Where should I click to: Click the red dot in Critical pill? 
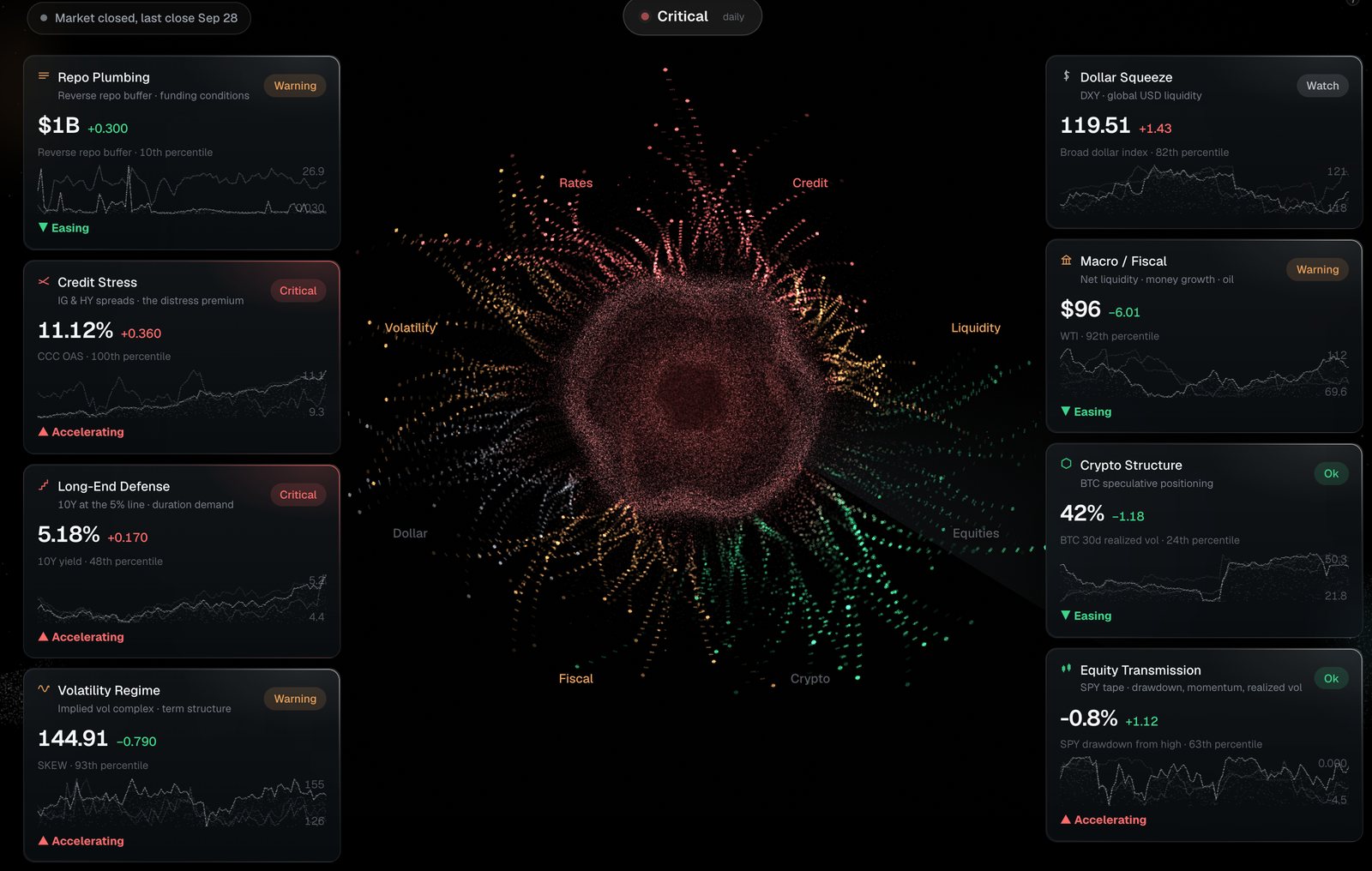645,16
